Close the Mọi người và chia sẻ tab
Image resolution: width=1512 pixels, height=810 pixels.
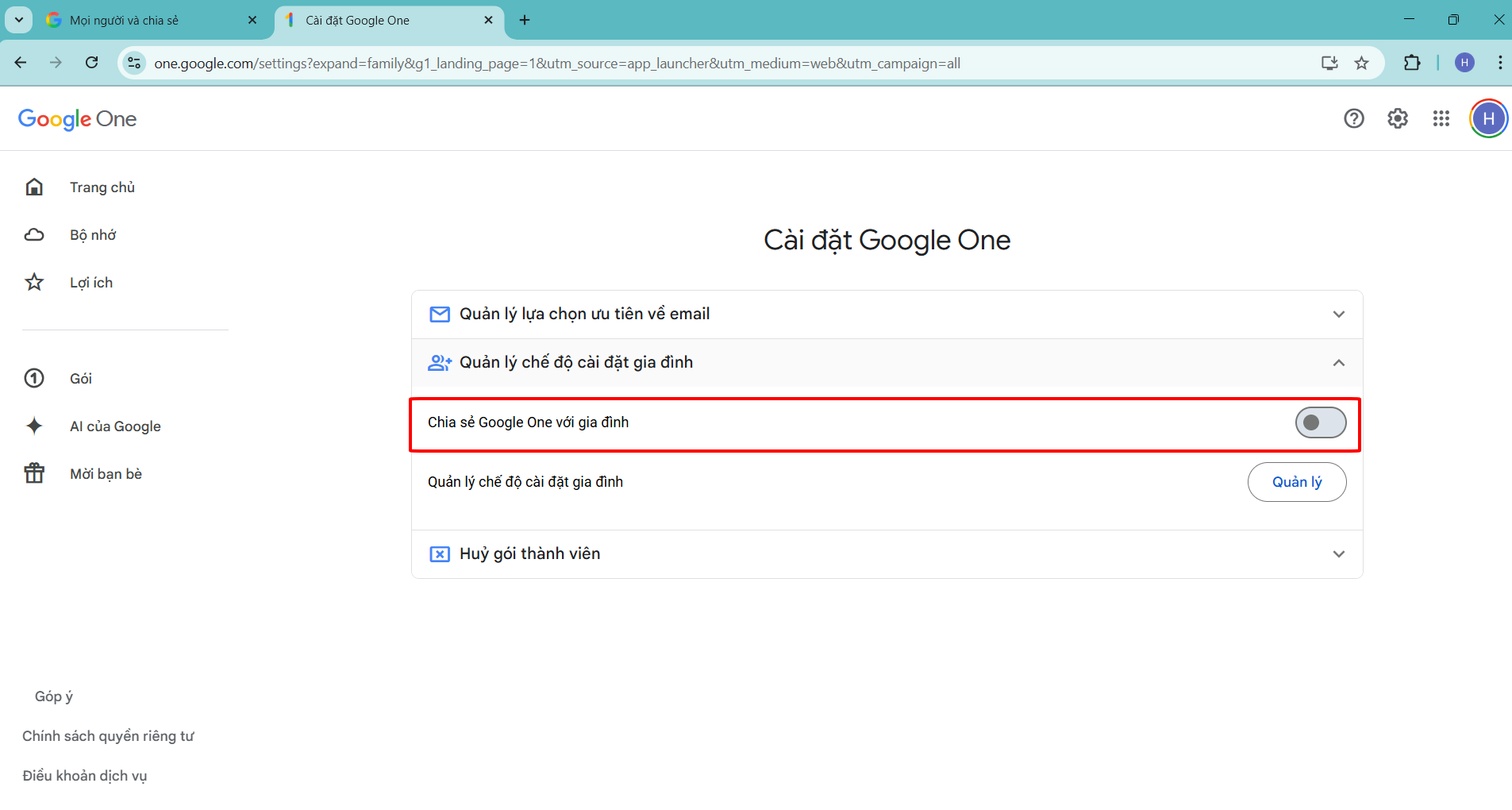252,20
